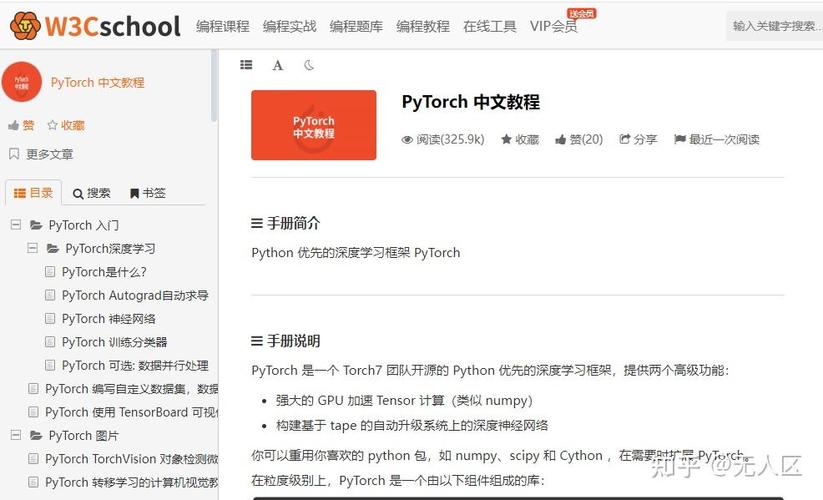The width and height of the screenshot is (823, 500).
Task: Open PyTorch 转移学习的计算机视觉 article
Action: coord(131,482)
